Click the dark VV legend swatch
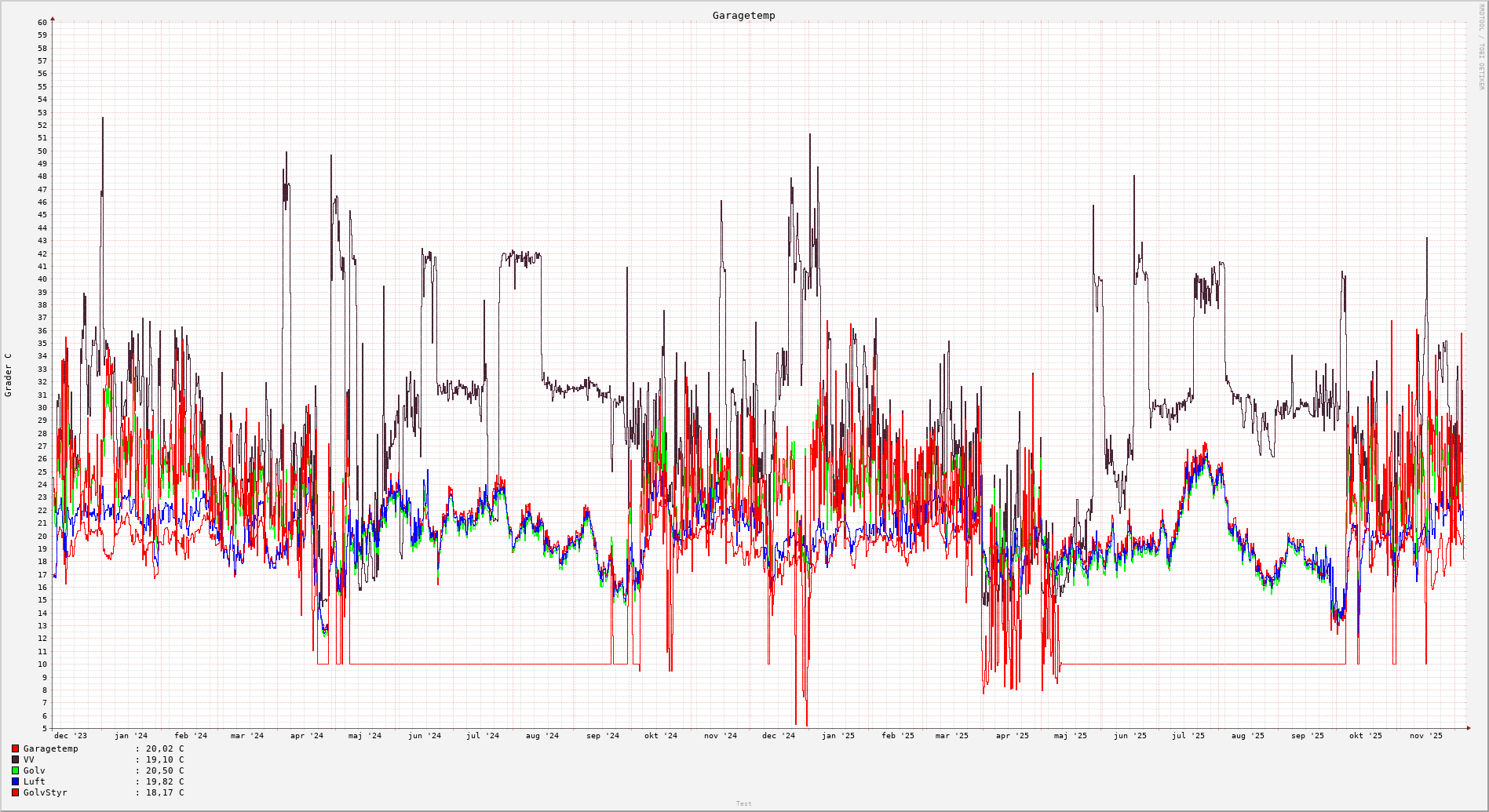 (x=15, y=759)
